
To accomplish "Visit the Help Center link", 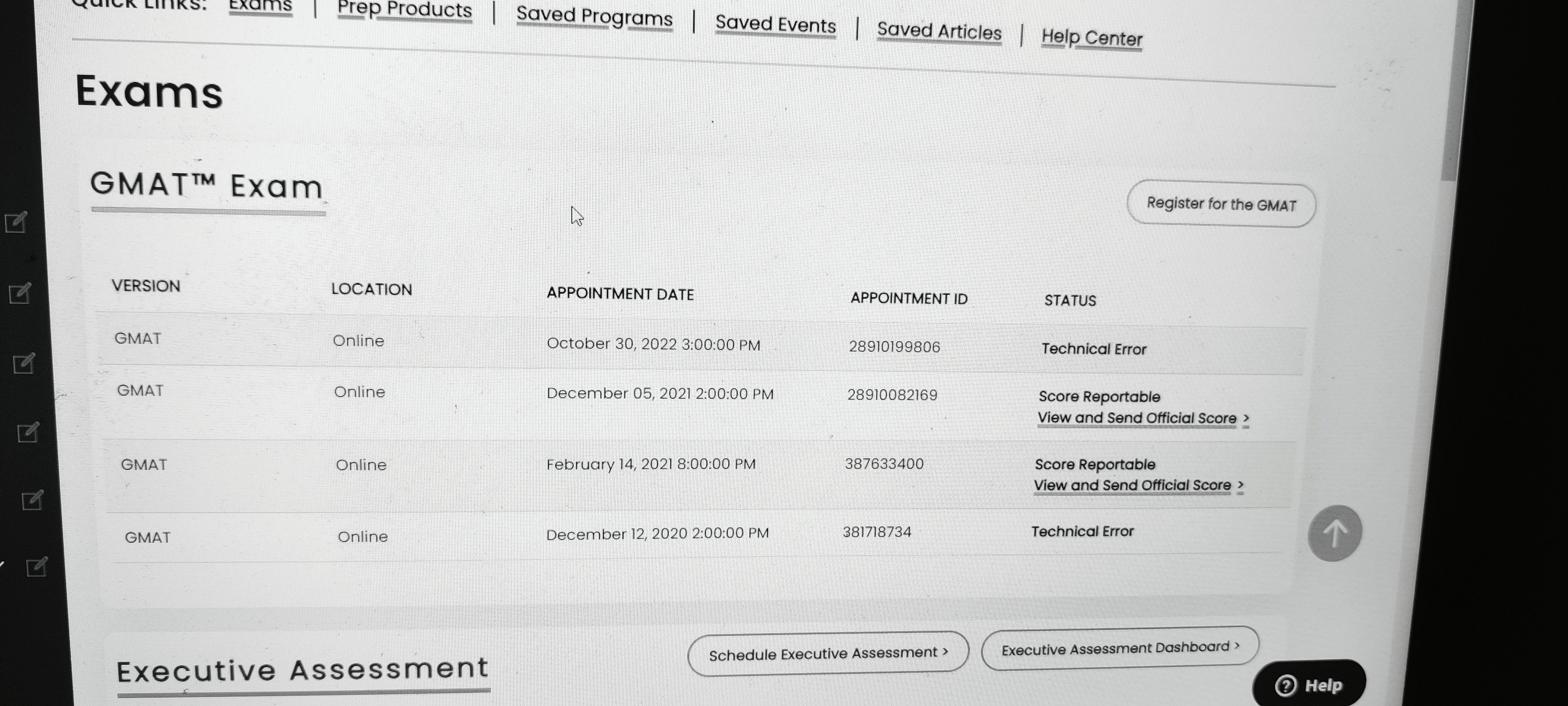I will 1091,38.
